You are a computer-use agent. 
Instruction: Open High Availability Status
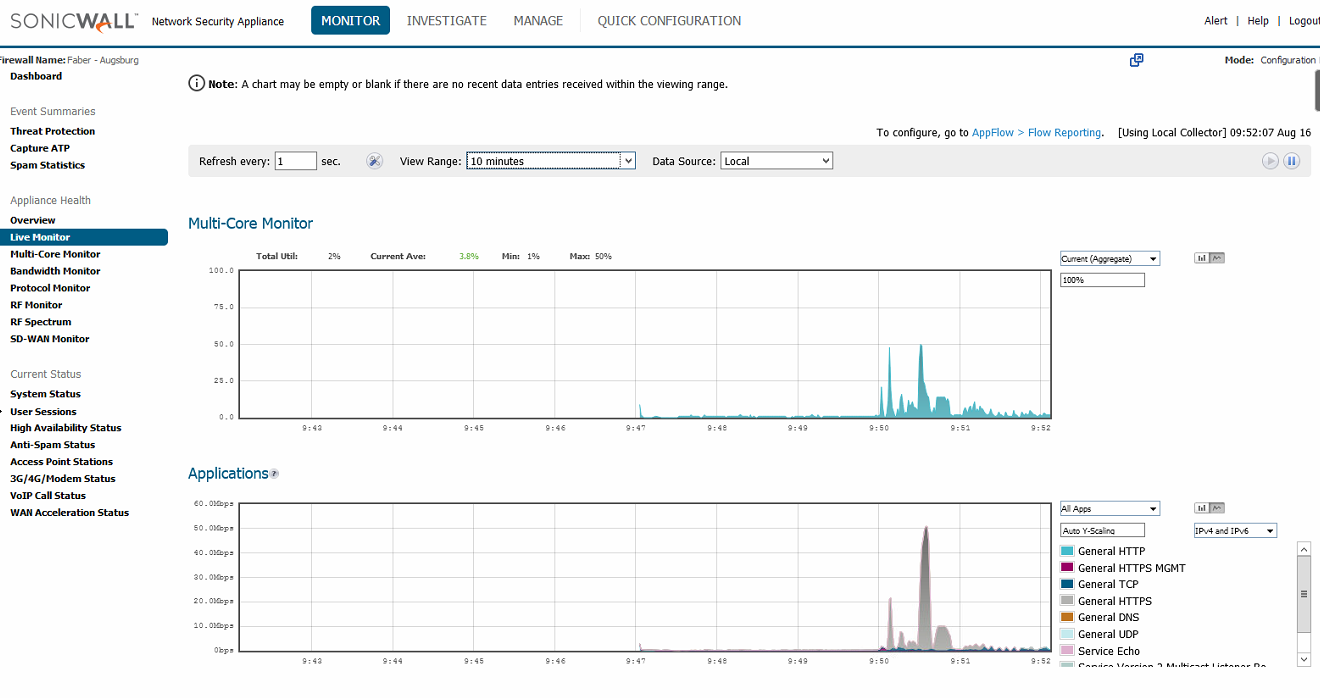point(66,428)
